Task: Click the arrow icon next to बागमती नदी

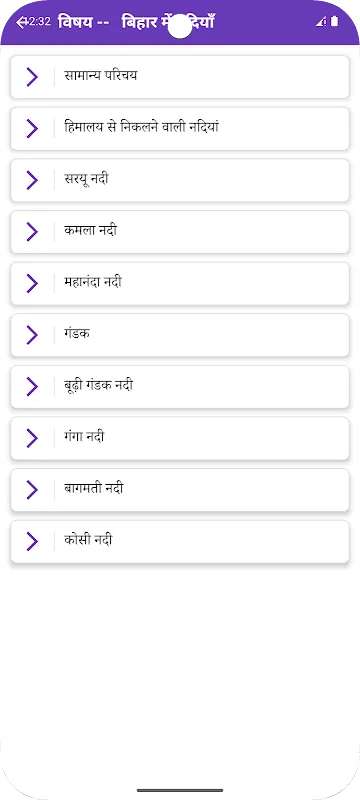Action: [x=32, y=489]
